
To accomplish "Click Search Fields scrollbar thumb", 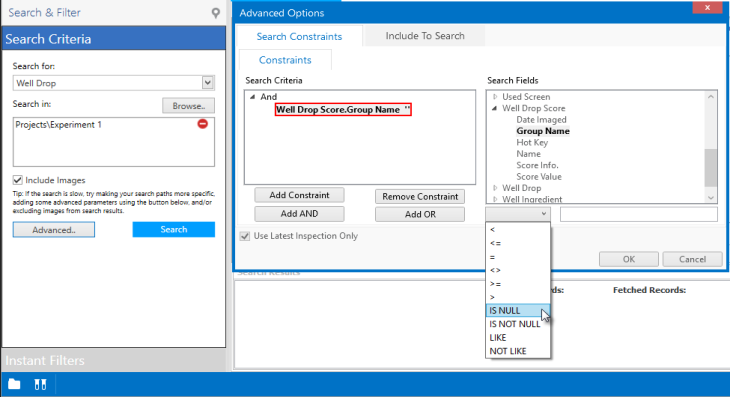I will (710, 168).
